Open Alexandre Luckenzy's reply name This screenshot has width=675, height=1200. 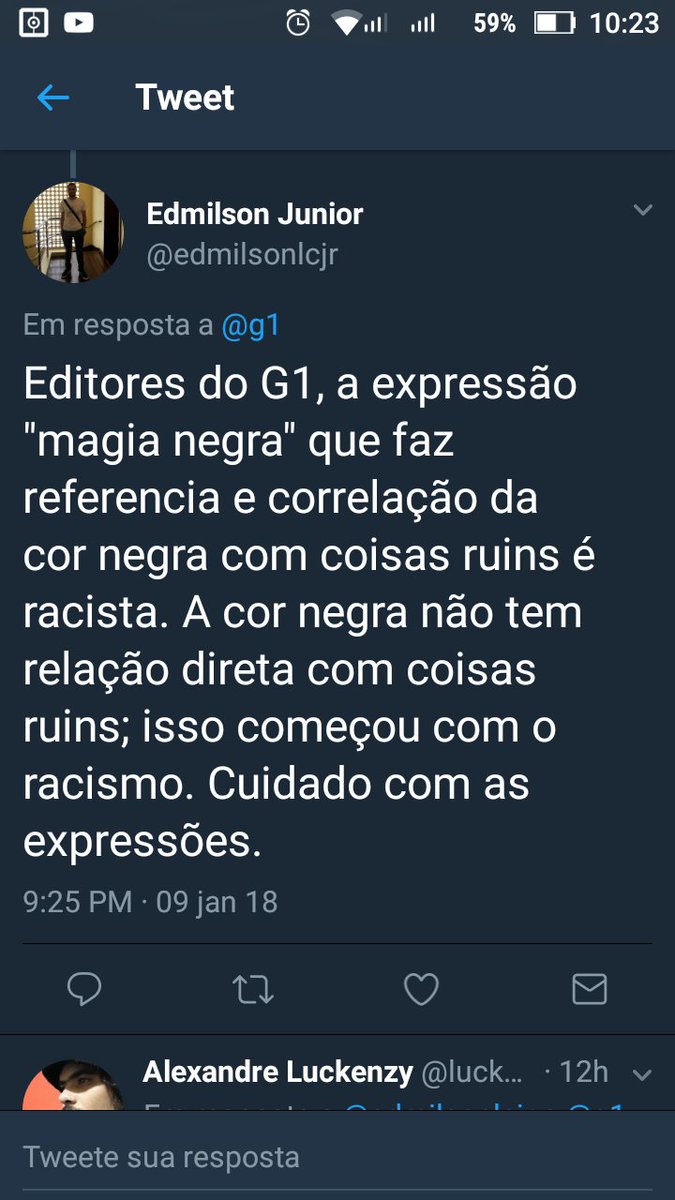[278, 1073]
